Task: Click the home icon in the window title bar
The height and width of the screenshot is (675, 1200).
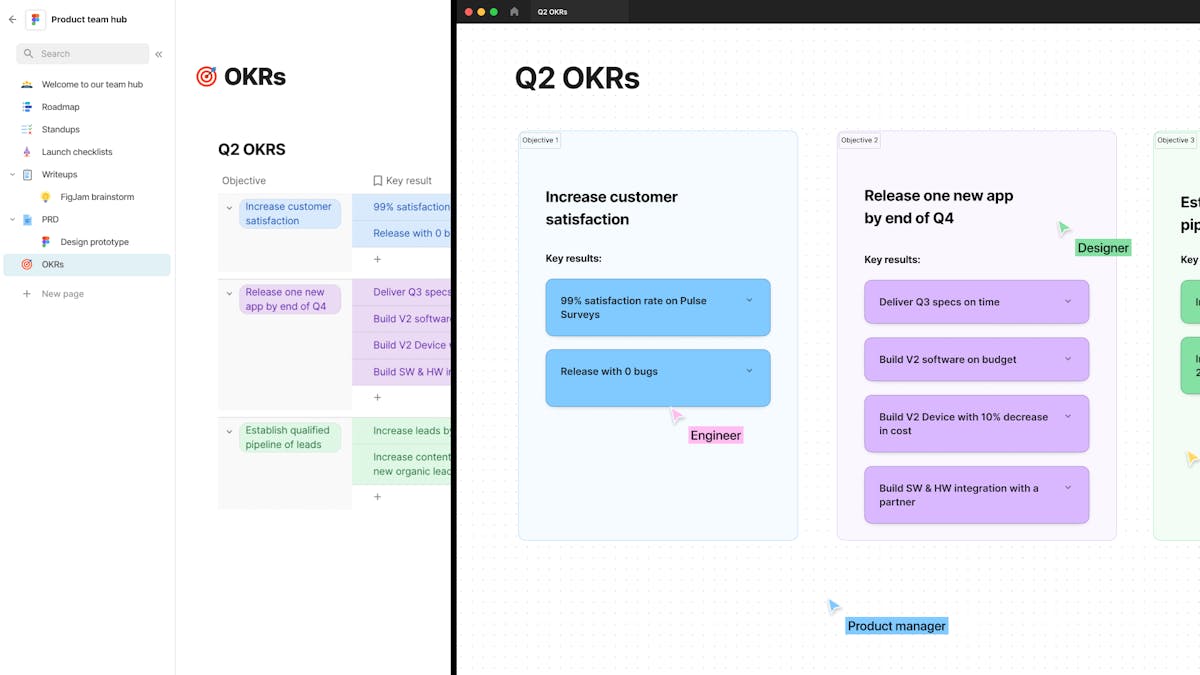Action: (514, 12)
